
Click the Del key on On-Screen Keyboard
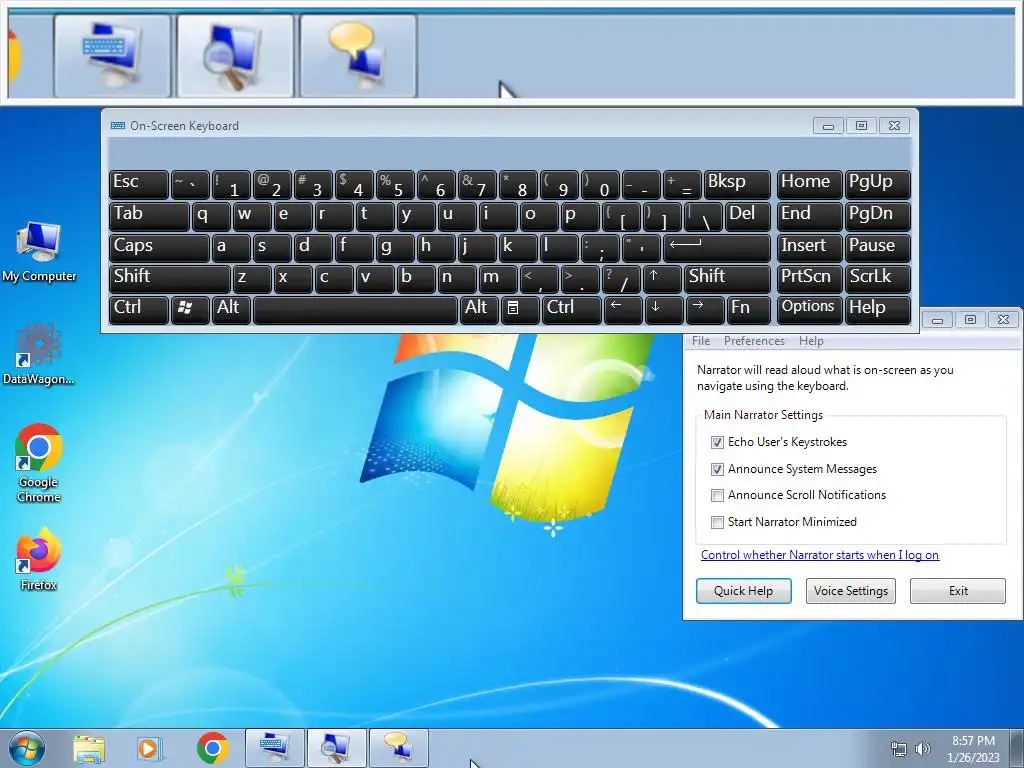[x=748, y=217]
